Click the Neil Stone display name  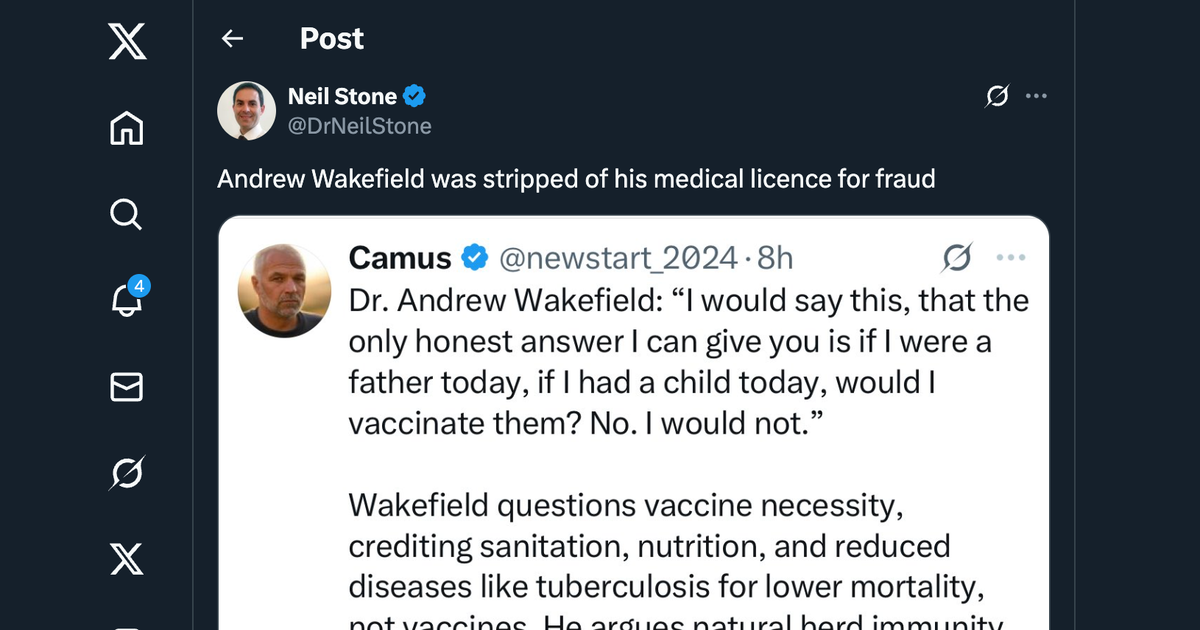[x=343, y=97]
